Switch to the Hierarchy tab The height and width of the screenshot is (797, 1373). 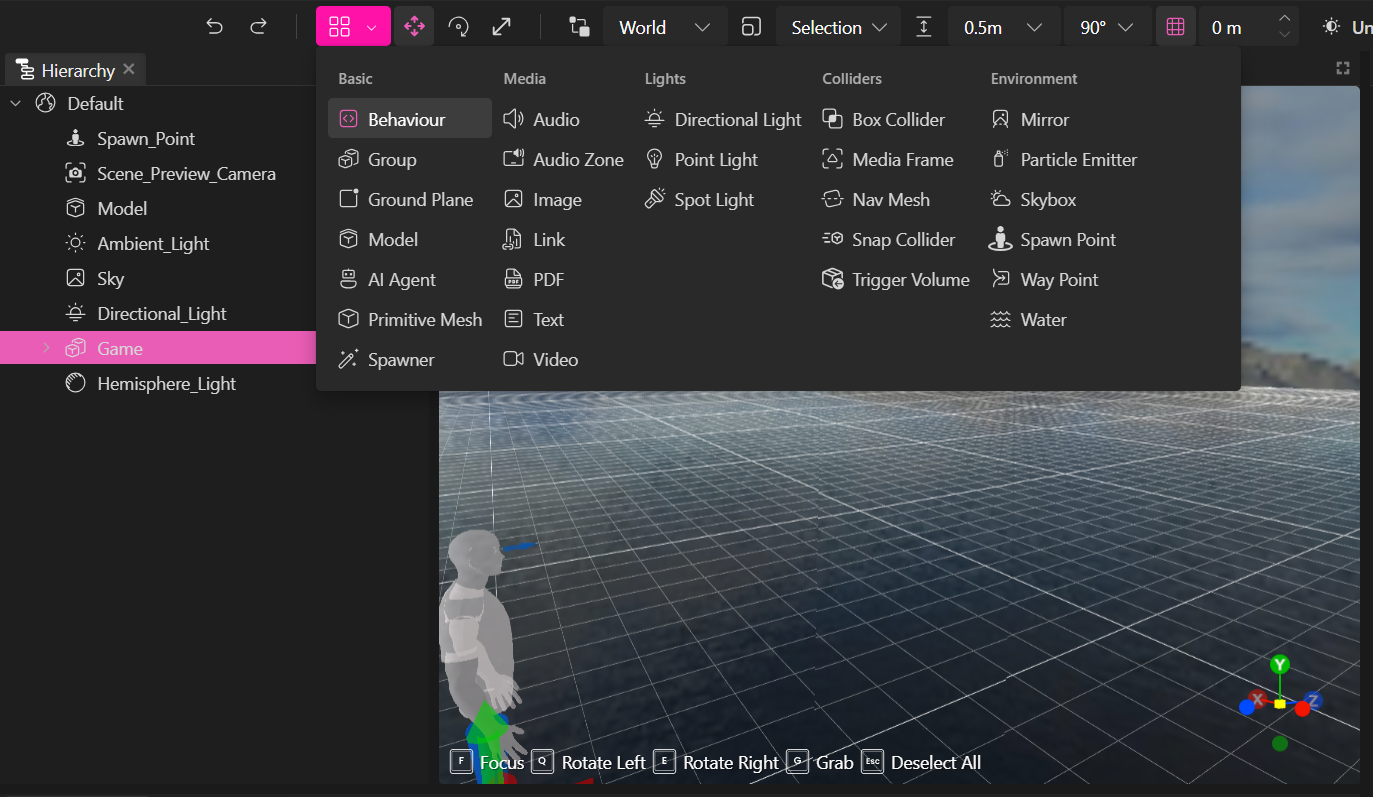point(68,70)
